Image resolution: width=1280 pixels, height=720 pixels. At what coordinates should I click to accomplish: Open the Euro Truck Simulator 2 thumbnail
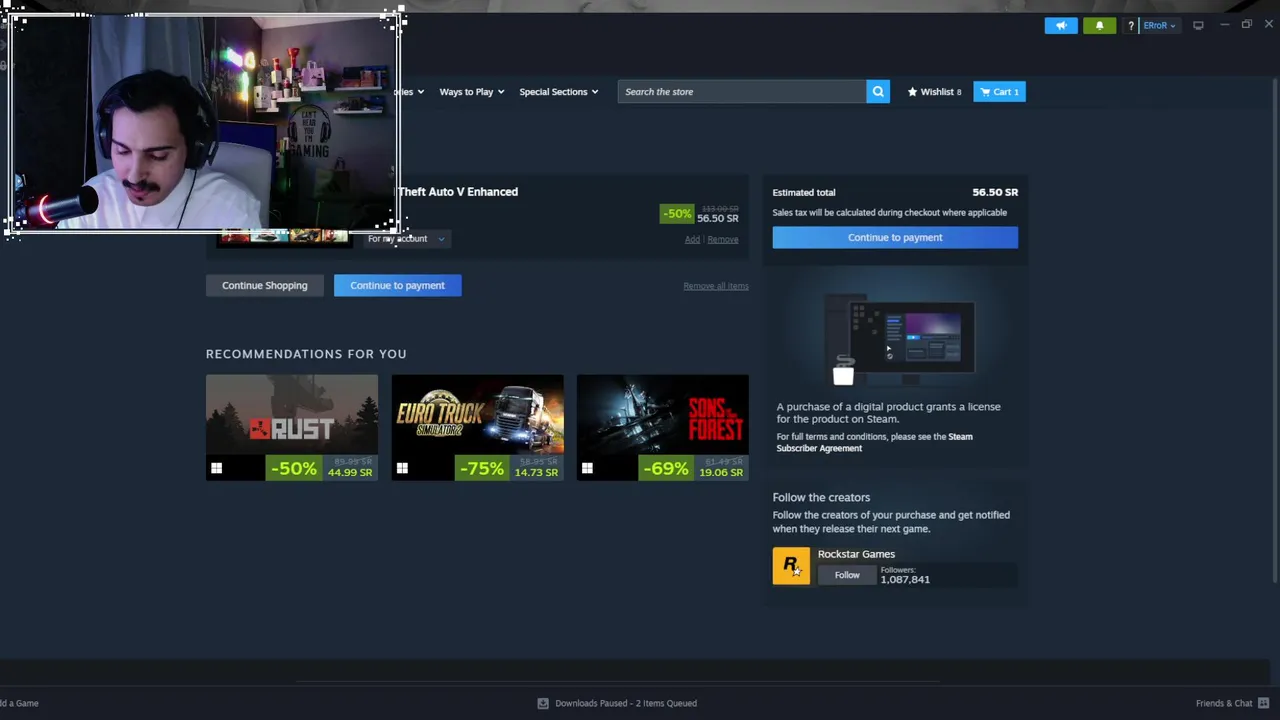point(477,428)
